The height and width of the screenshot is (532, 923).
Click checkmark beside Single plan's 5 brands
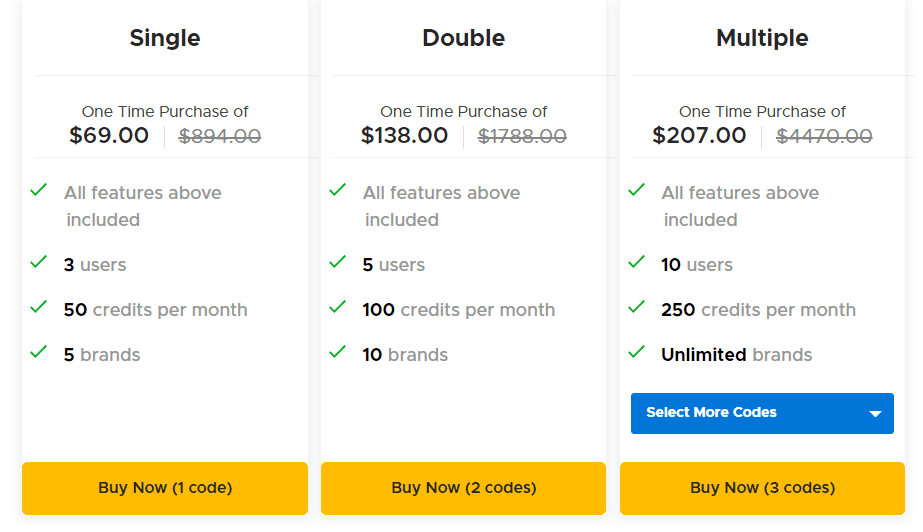39,352
